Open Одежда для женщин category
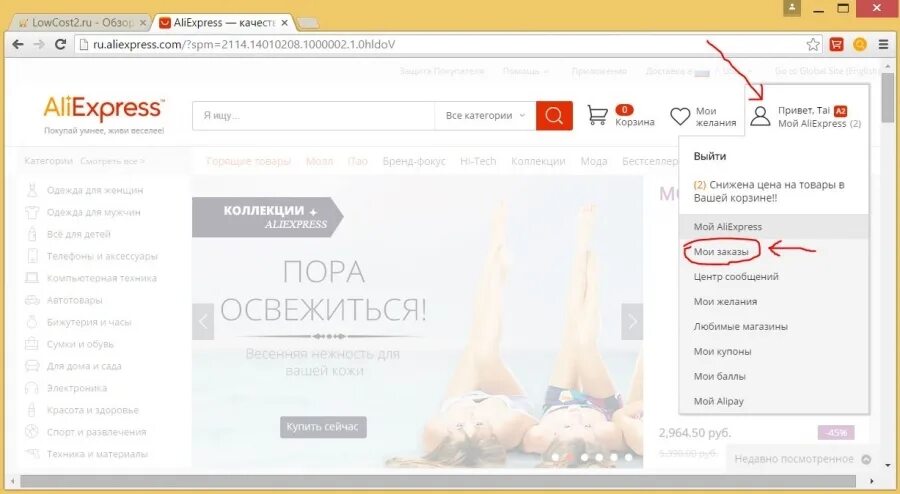 (x=95, y=190)
